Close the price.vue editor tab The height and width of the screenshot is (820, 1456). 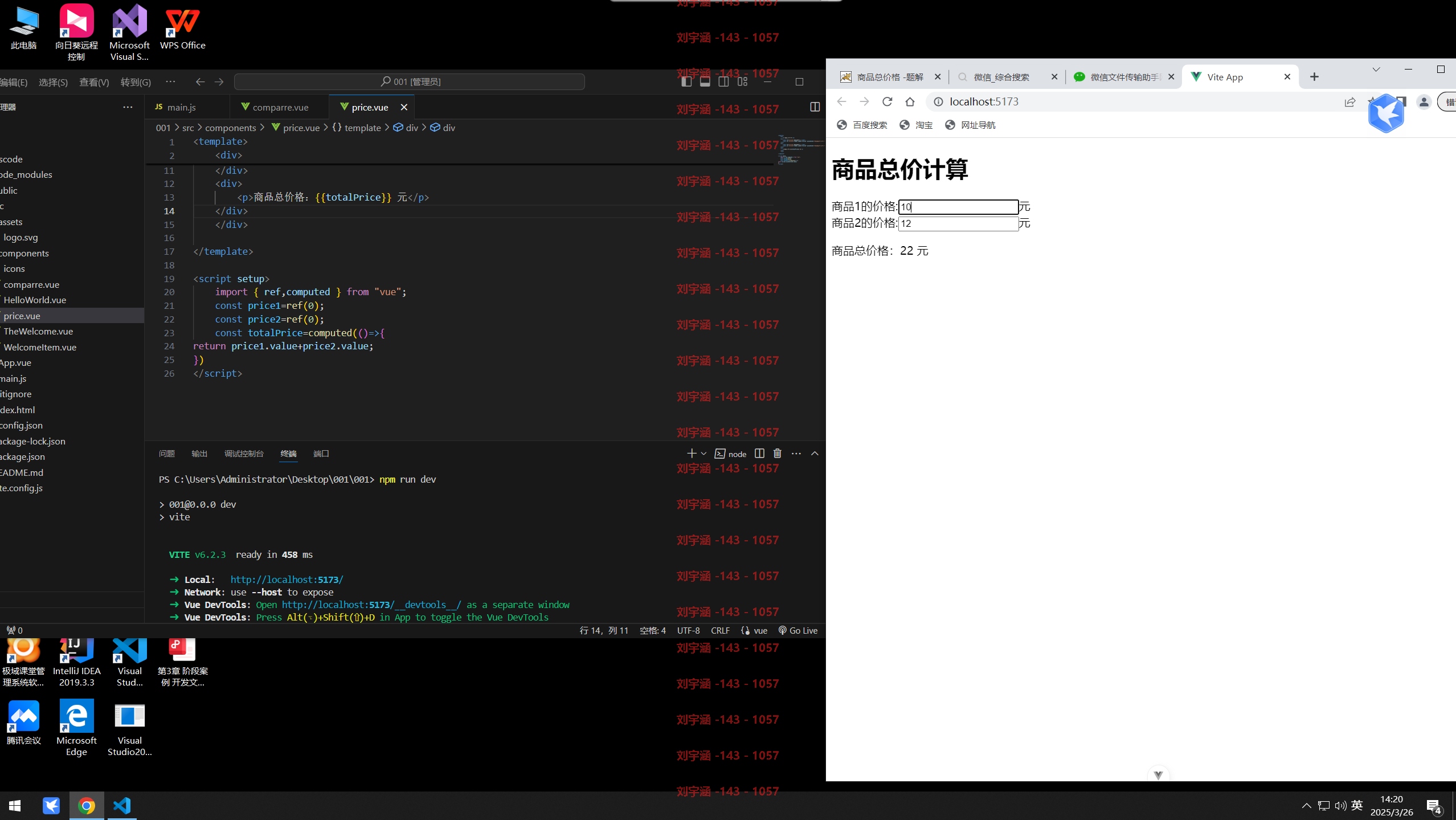coord(404,107)
